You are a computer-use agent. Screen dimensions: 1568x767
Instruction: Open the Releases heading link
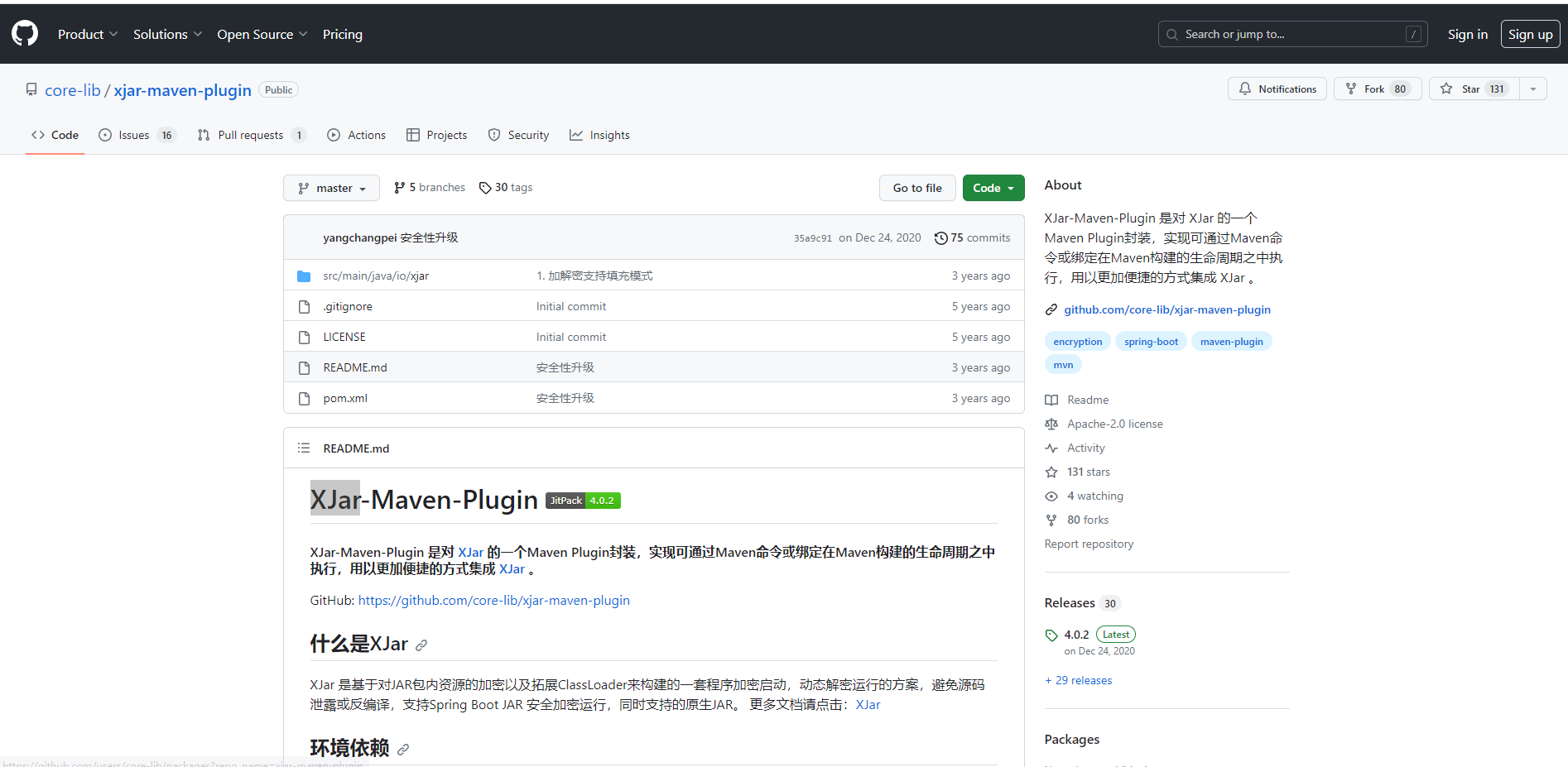[1082, 602]
